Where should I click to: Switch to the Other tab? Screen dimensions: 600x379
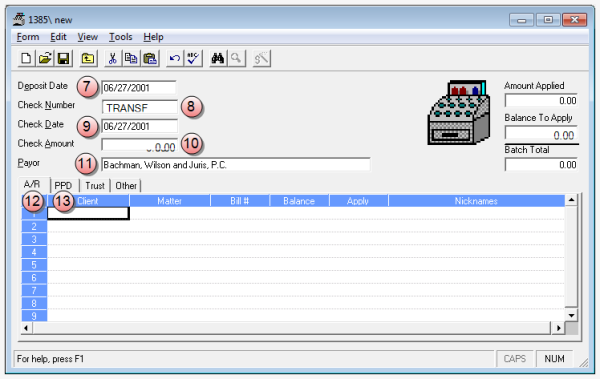tap(126, 186)
